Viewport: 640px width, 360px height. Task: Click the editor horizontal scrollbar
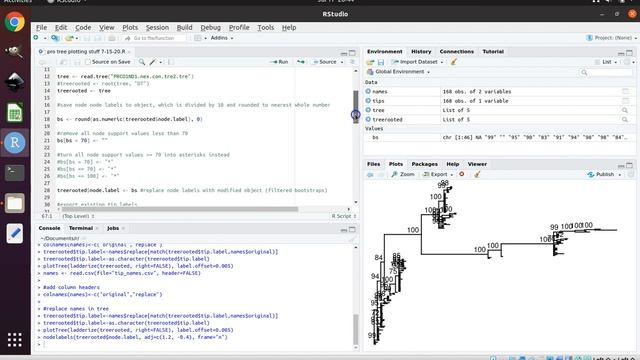point(180,209)
